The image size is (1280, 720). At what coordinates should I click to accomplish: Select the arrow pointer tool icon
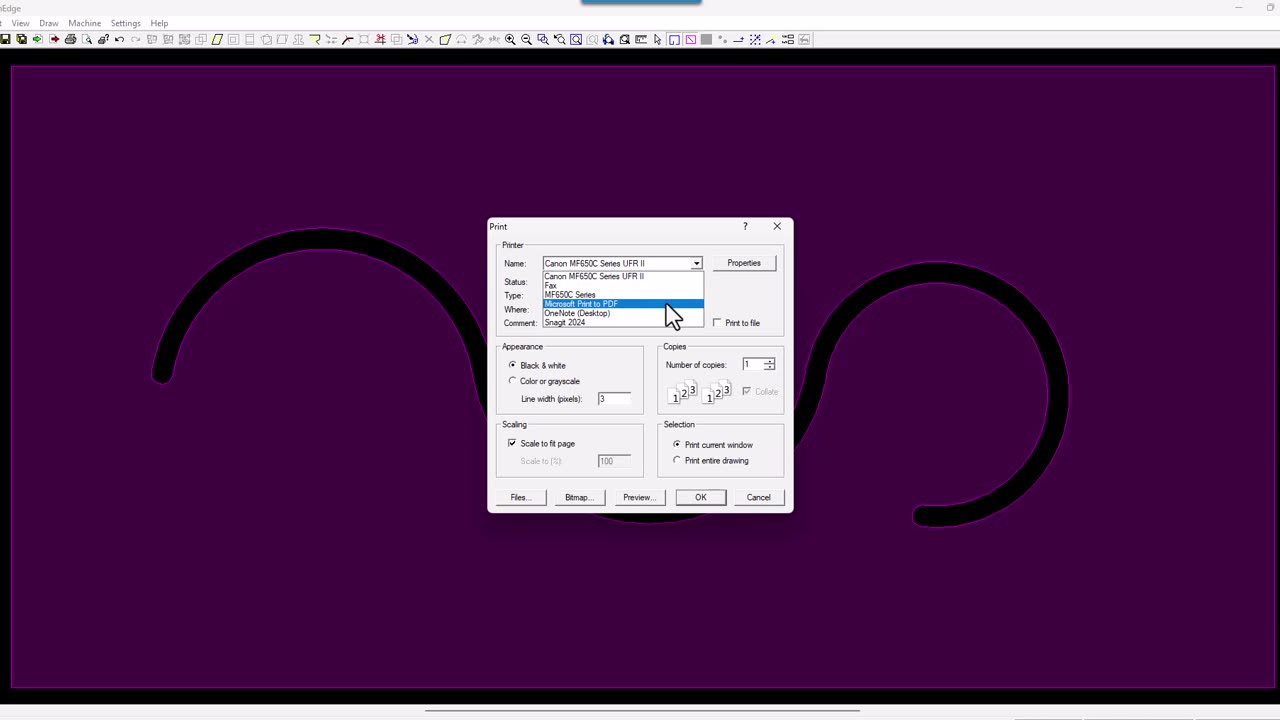657,39
